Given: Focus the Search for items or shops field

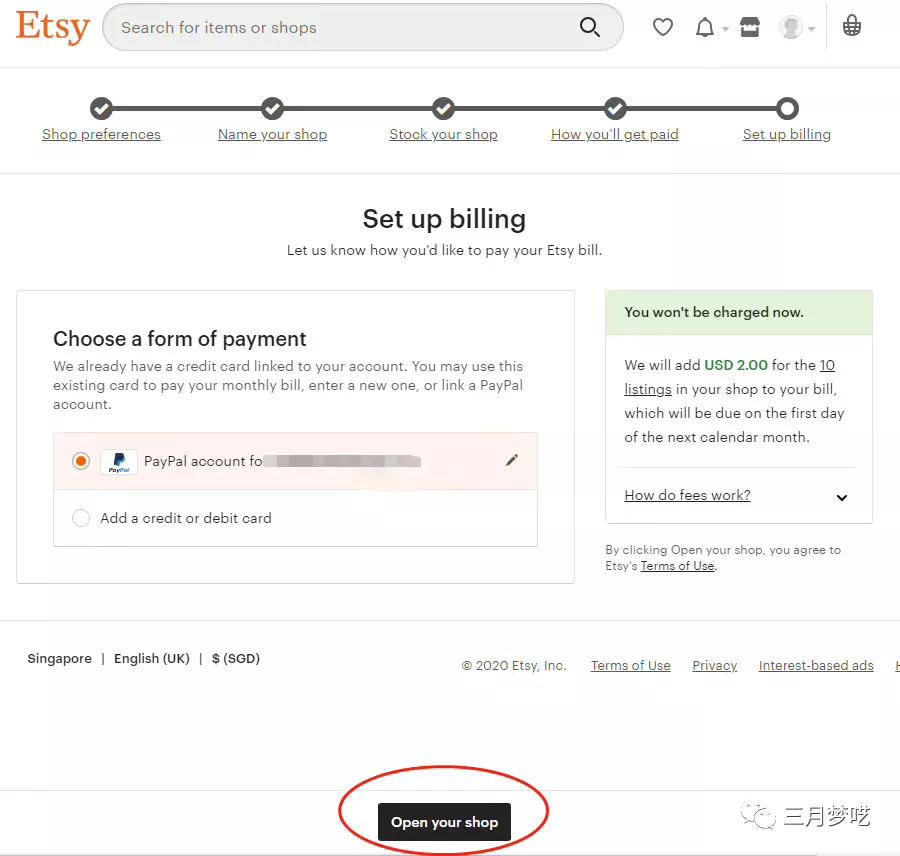Looking at the screenshot, I should 344,27.
